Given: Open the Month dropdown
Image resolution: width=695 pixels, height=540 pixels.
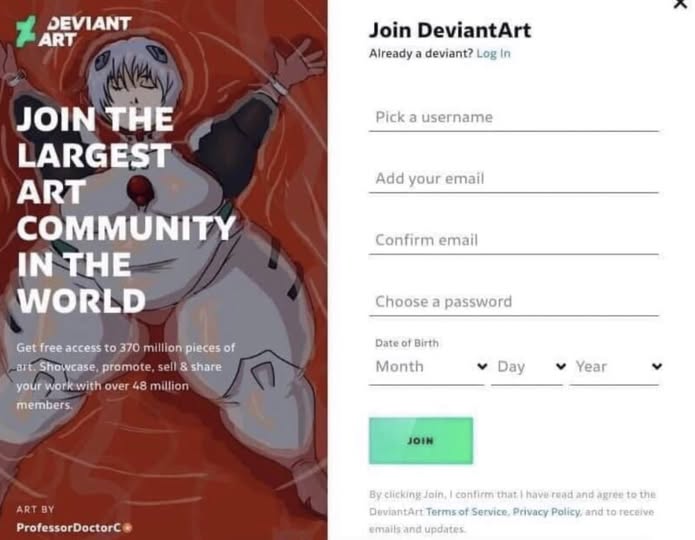Looking at the screenshot, I should click(x=428, y=367).
